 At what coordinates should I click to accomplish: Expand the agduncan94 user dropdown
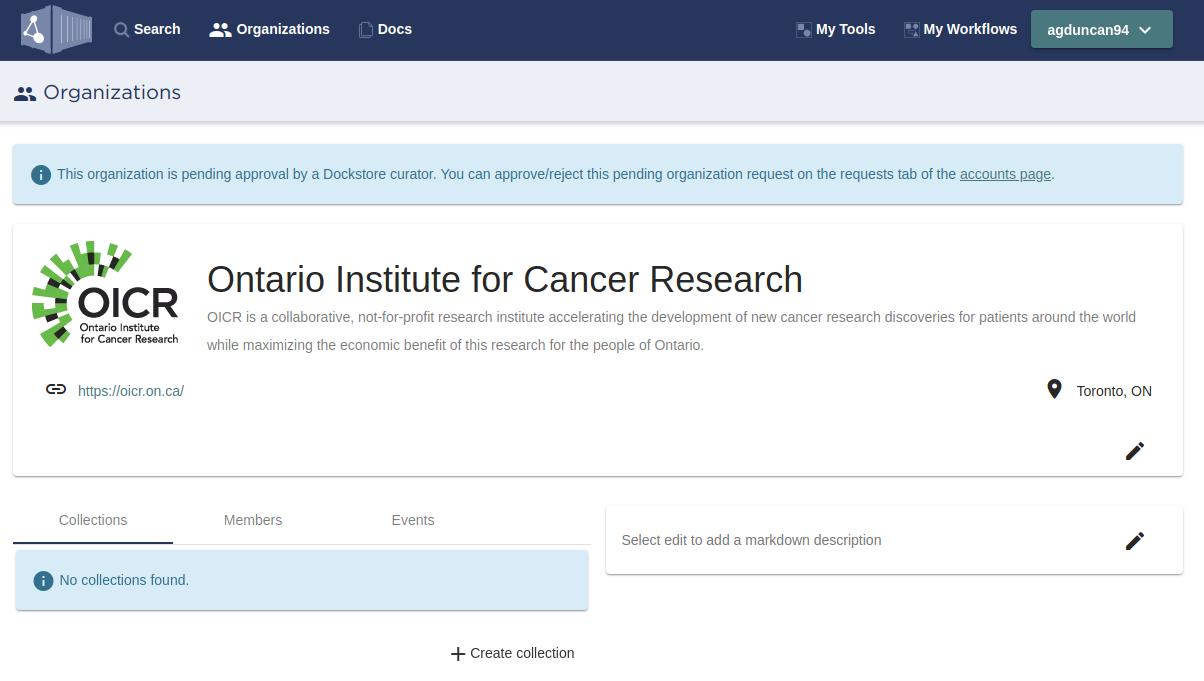(1101, 30)
